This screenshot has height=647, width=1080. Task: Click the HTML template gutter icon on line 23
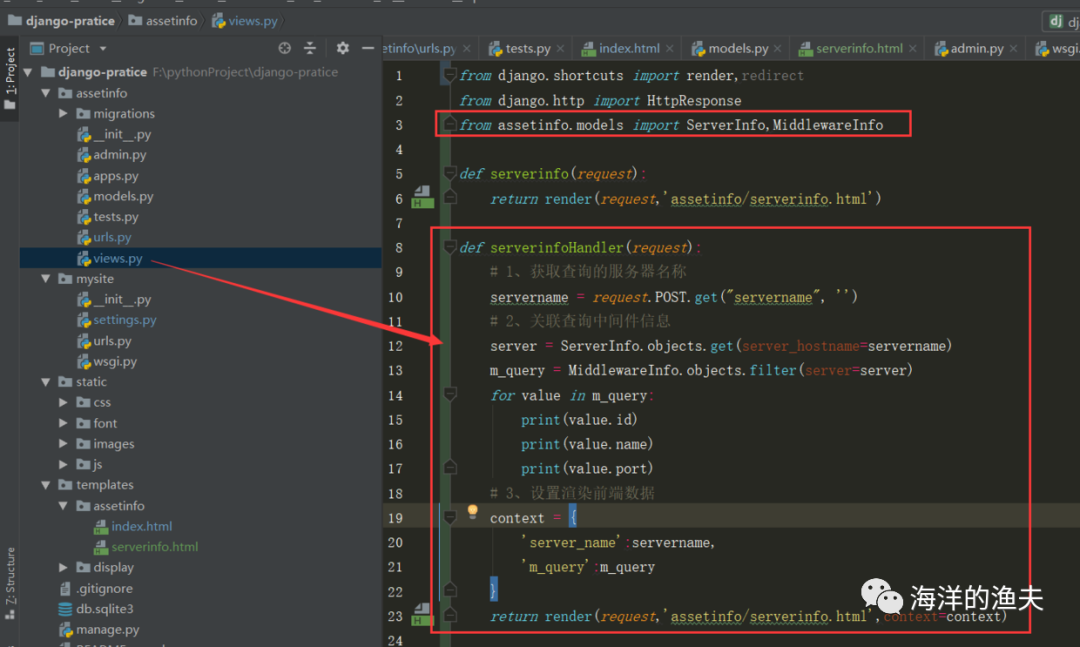[422, 614]
